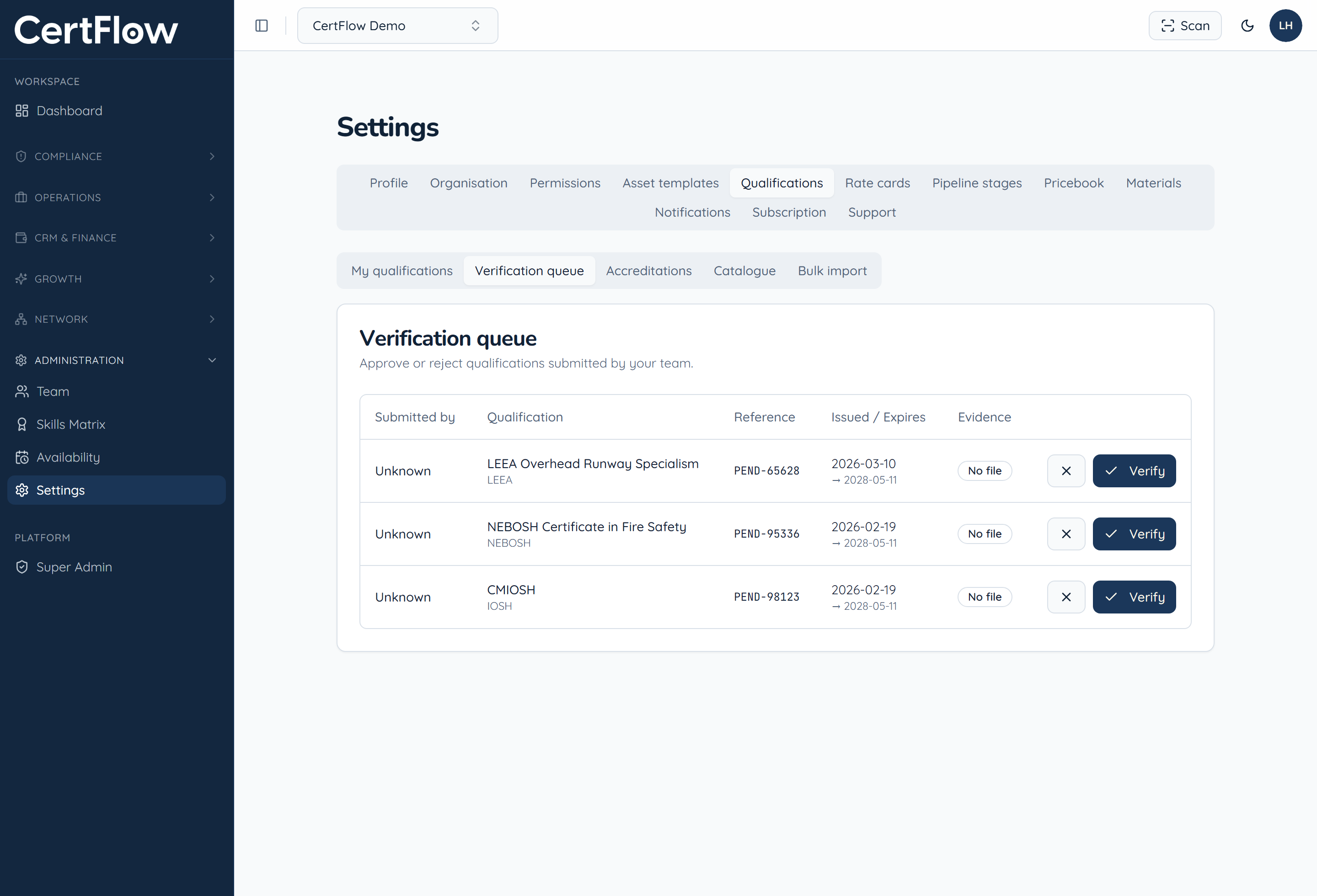Expand the Operations section chevron
This screenshot has height=896, width=1317.
[x=212, y=197]
